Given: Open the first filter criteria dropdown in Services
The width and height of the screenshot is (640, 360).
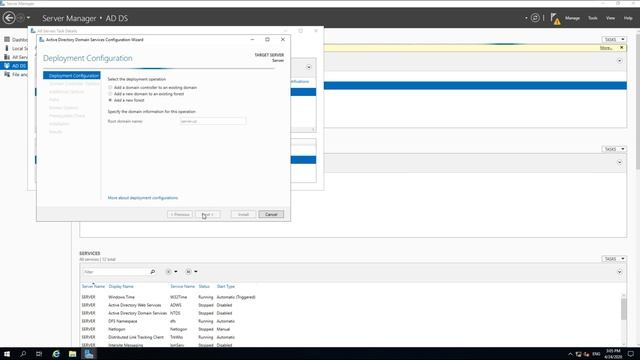Looking at the screenshot, I should tap(171, 272).
